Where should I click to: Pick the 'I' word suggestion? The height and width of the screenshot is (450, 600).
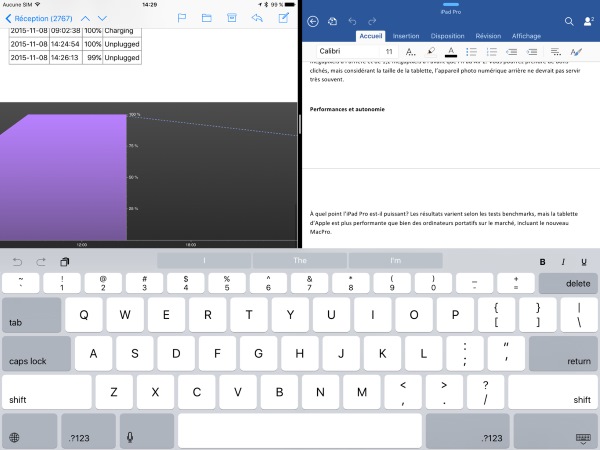click(x=204, y=261)
